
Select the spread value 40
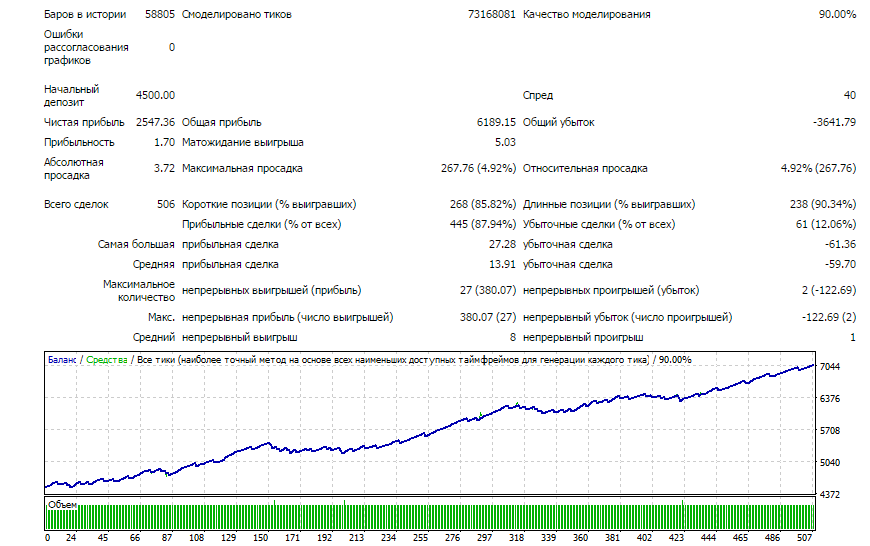tap(850, 95)
